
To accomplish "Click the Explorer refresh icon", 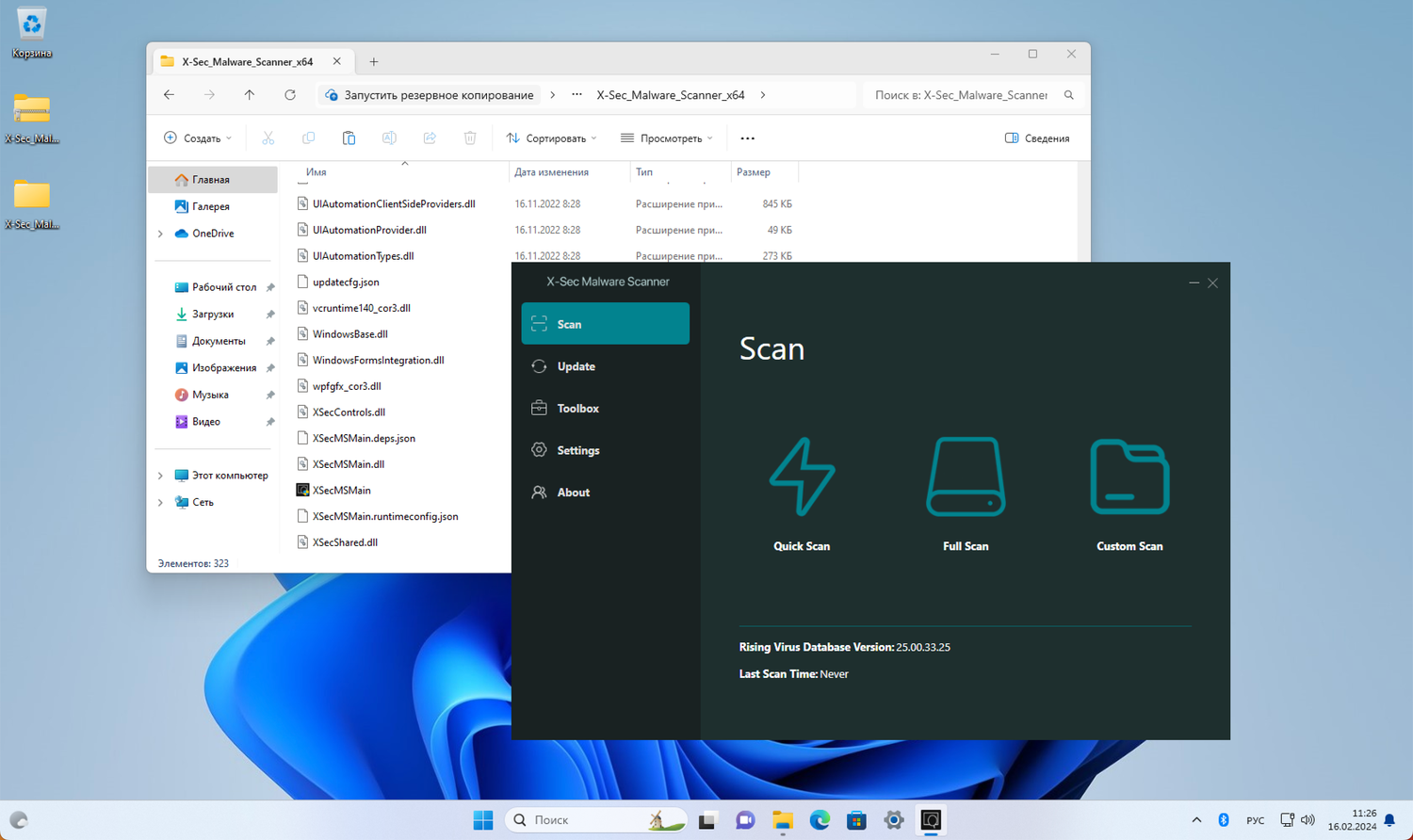I will coord(290,95).
